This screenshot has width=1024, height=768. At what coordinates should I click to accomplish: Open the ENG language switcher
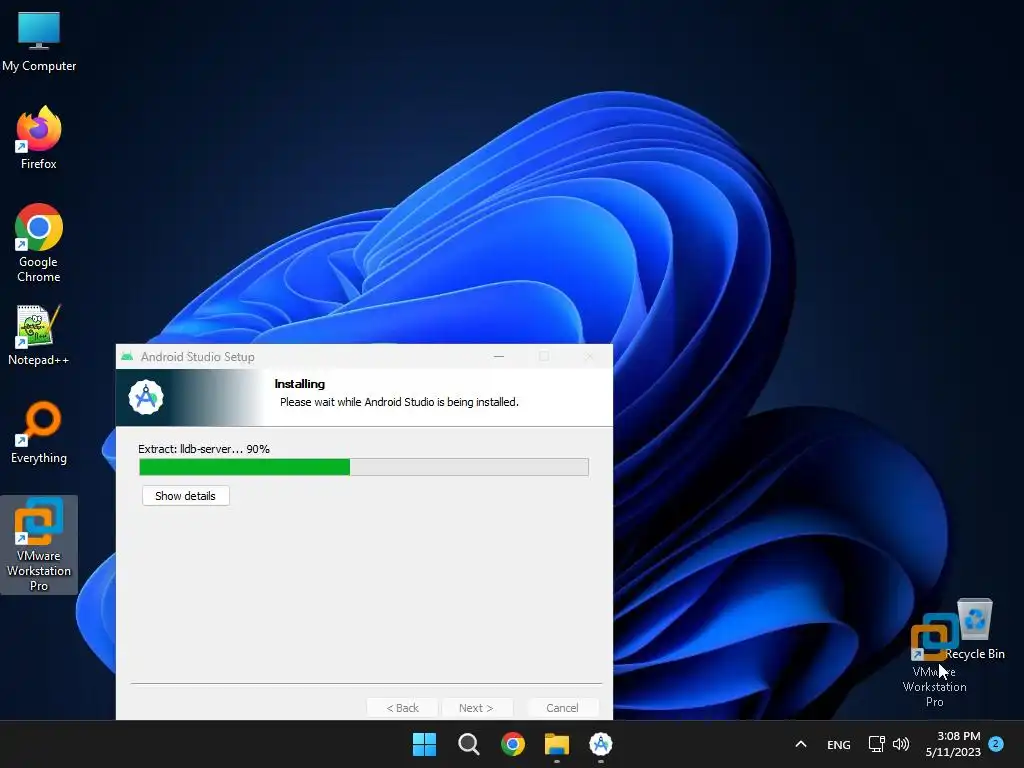point(839,744)
